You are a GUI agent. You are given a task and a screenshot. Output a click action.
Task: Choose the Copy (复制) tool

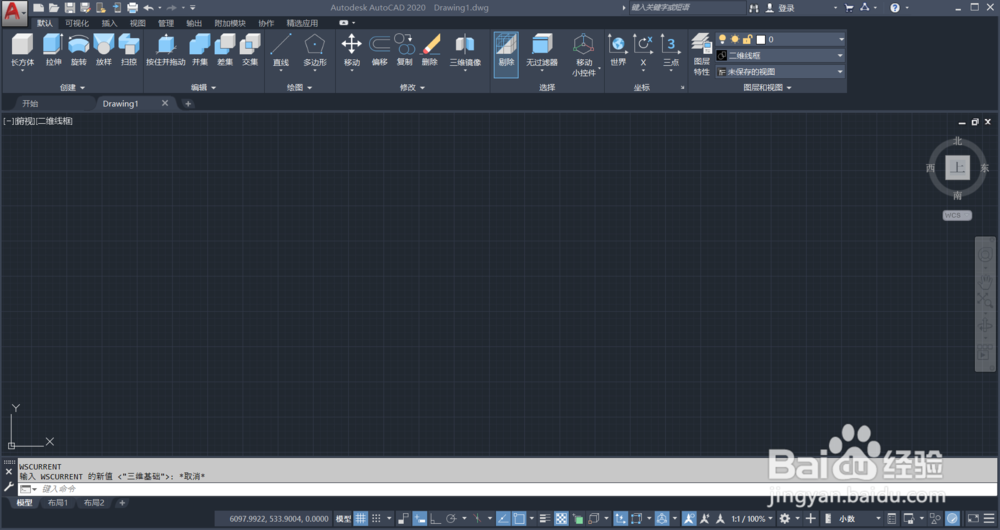pos(404,50)
